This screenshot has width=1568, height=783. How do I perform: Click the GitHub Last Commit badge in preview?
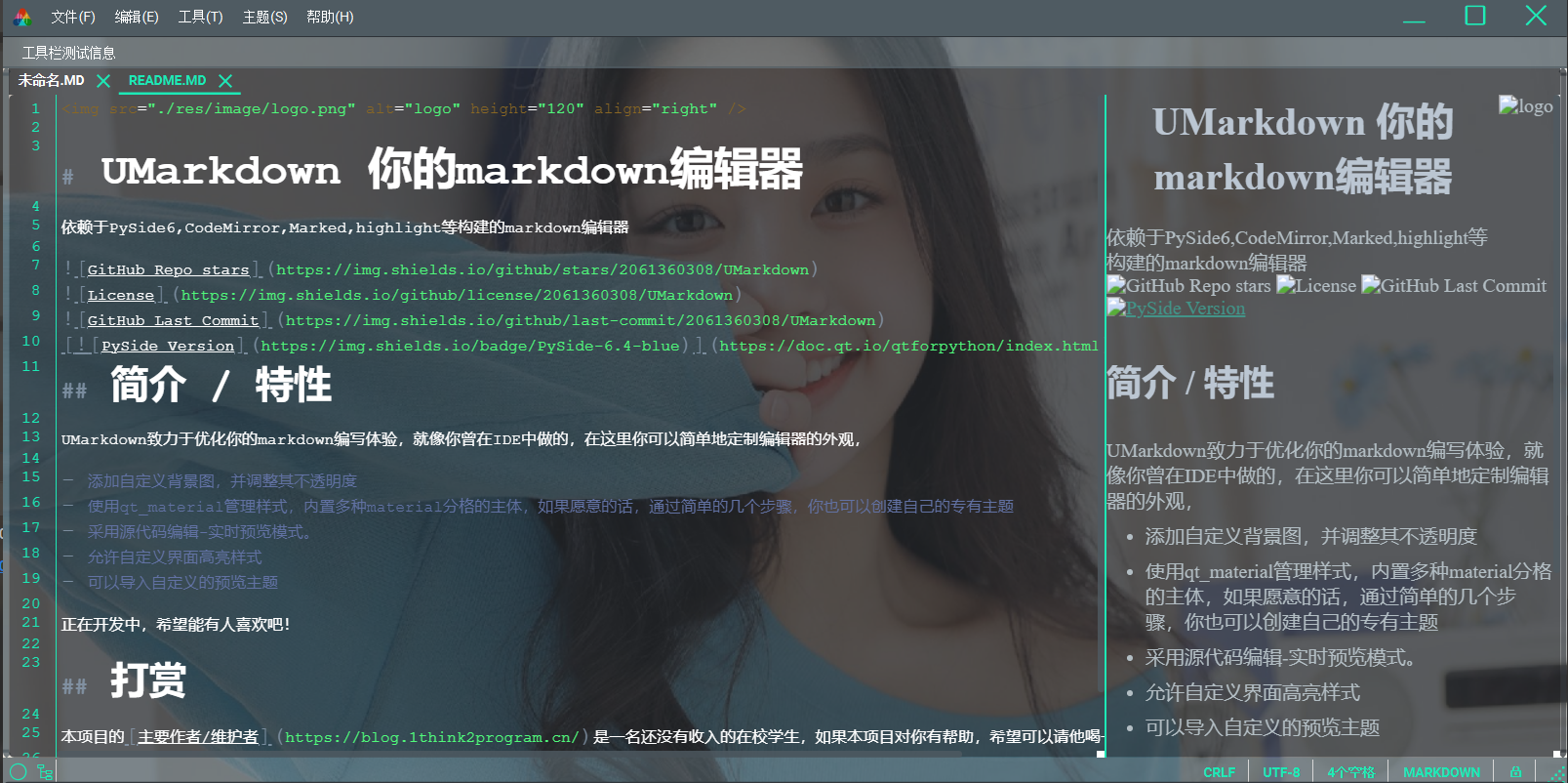1454,285
